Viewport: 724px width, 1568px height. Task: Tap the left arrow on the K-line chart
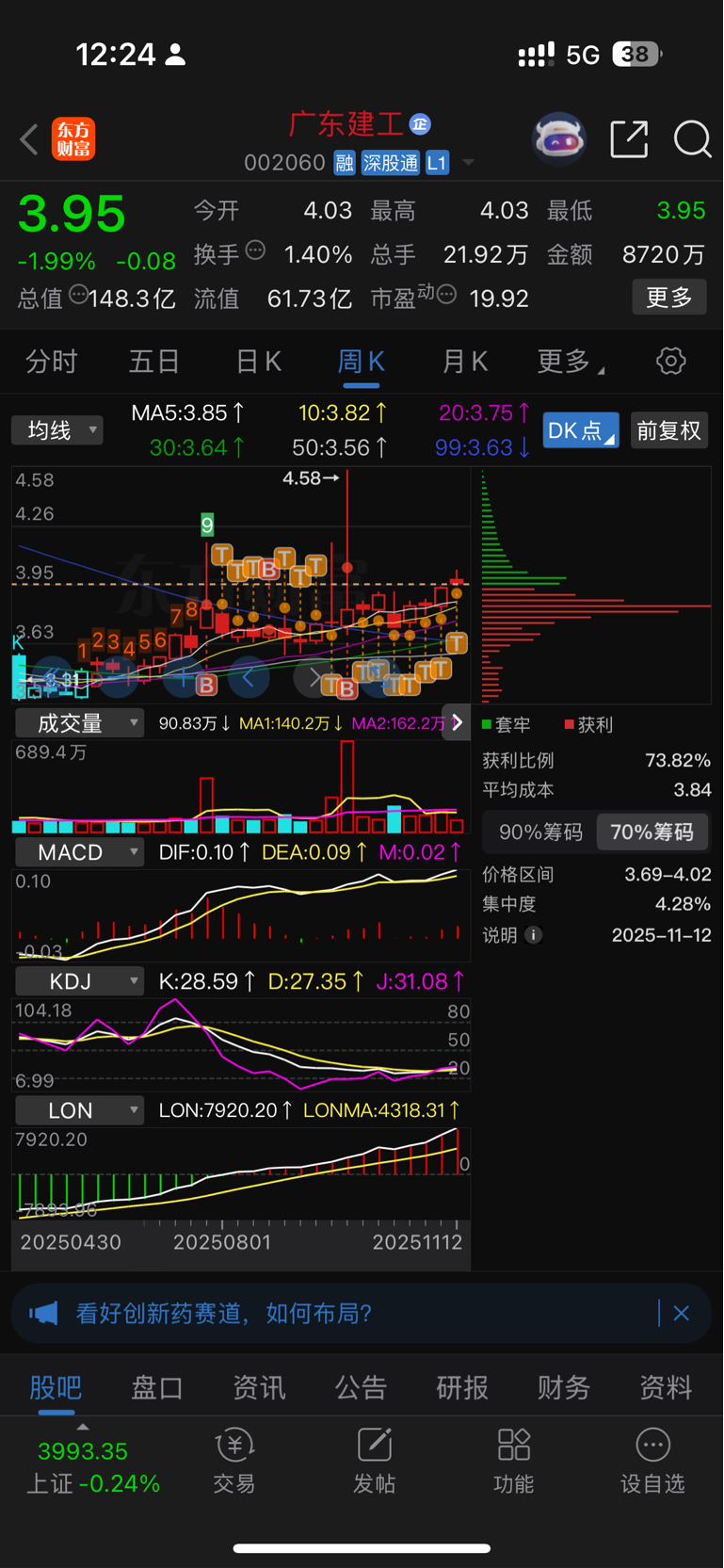(x=249, y=676)
